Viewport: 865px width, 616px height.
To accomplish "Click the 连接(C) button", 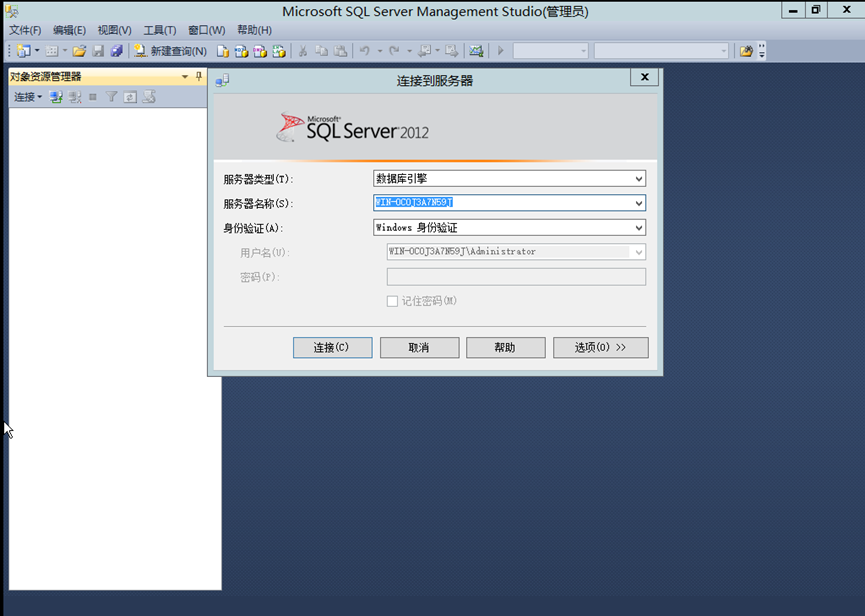I will click(333, 348).
